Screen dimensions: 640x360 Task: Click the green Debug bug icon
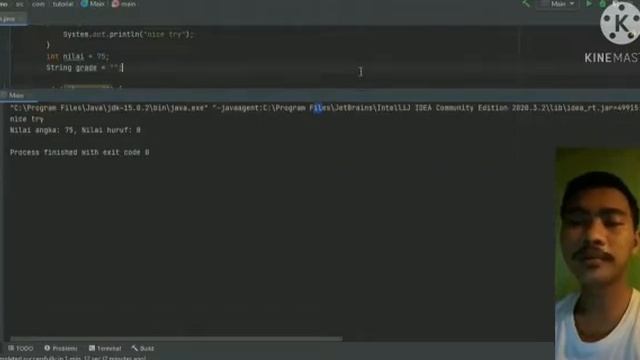tap(602, 4)
